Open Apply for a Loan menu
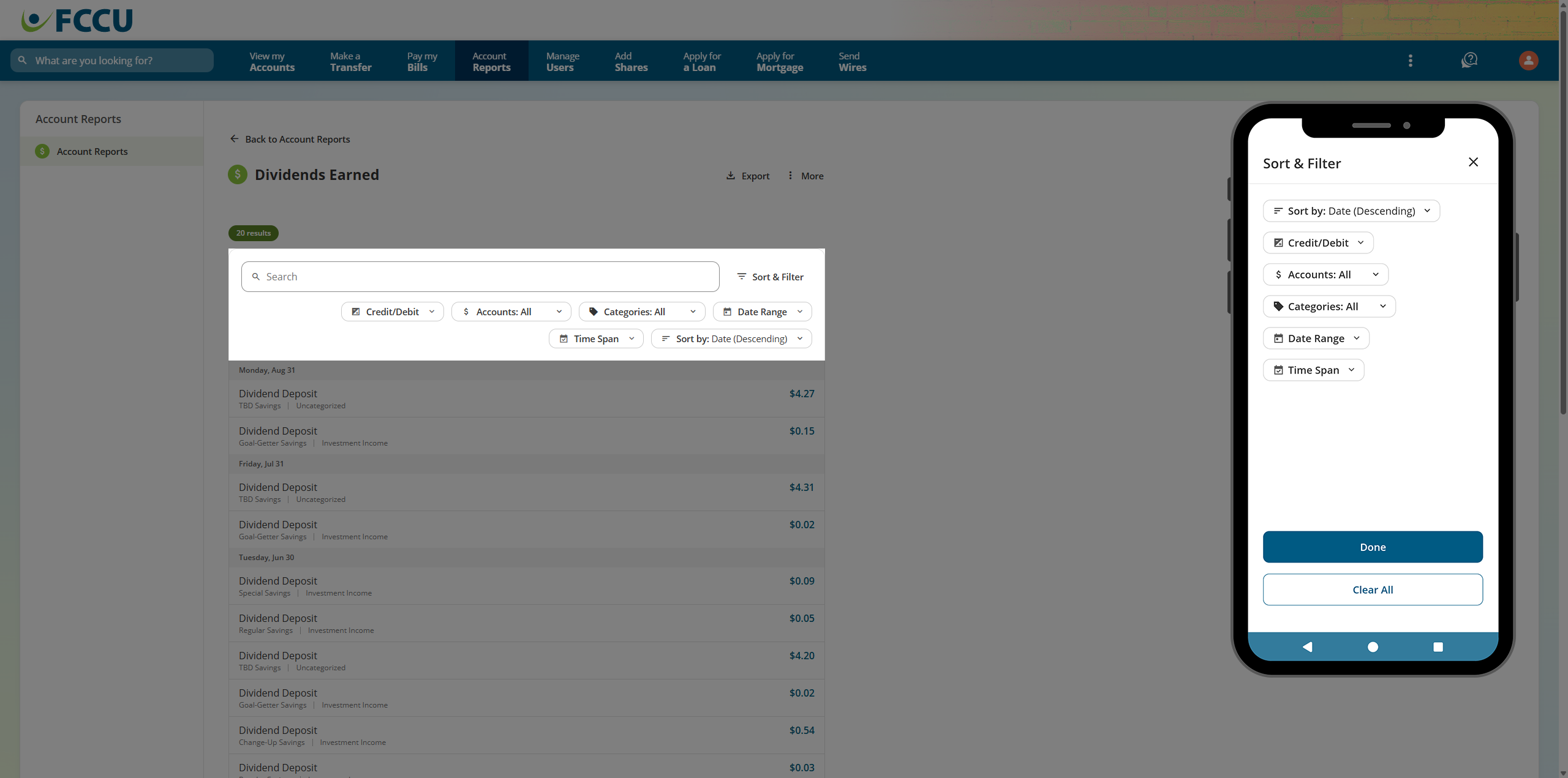This screenshot has height=778, width=1568. click(x=702, y=61)
